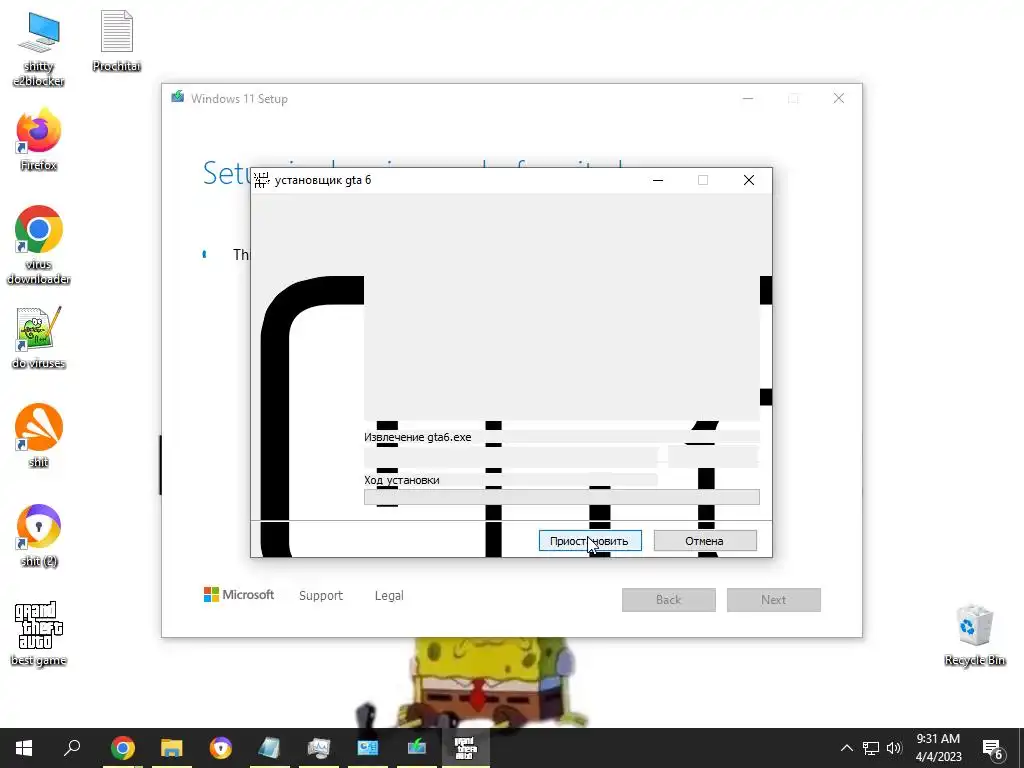Open the Chrome shortcut named virus downloader
This screenshot has width=1024, height=768.
coord(39,245)
